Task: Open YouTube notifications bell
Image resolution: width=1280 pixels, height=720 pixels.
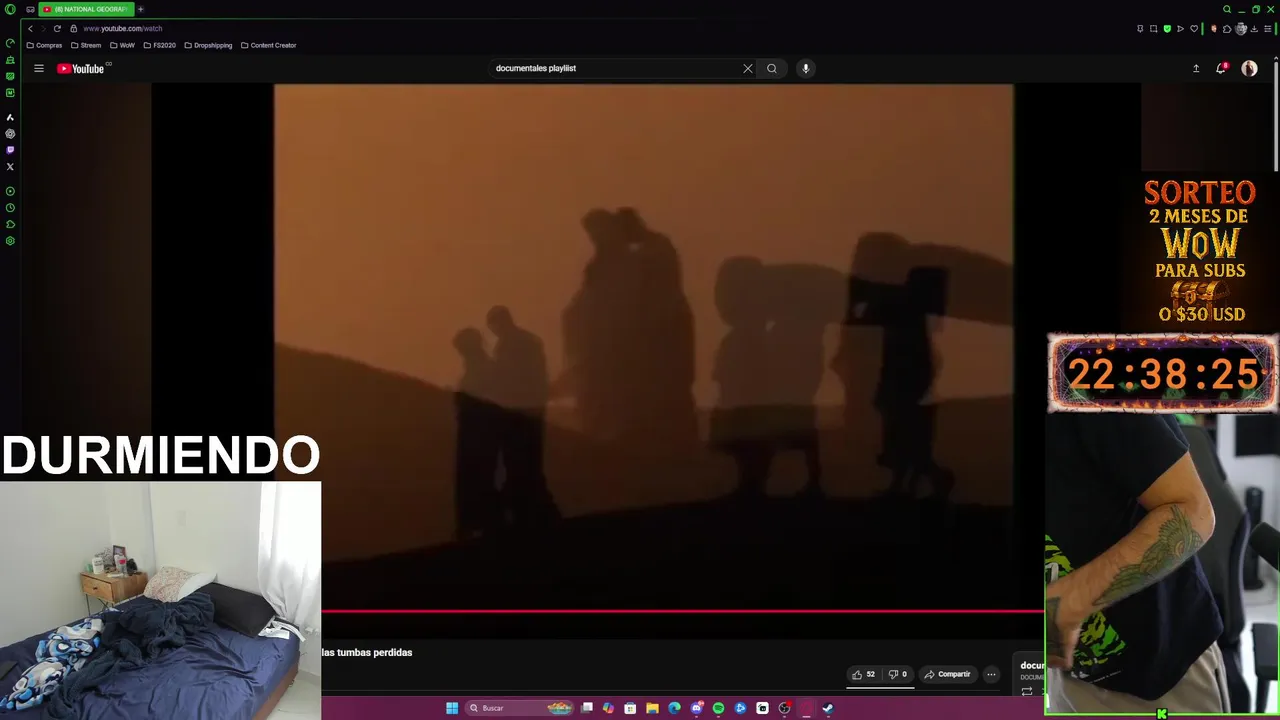Action: point(1221,68)
